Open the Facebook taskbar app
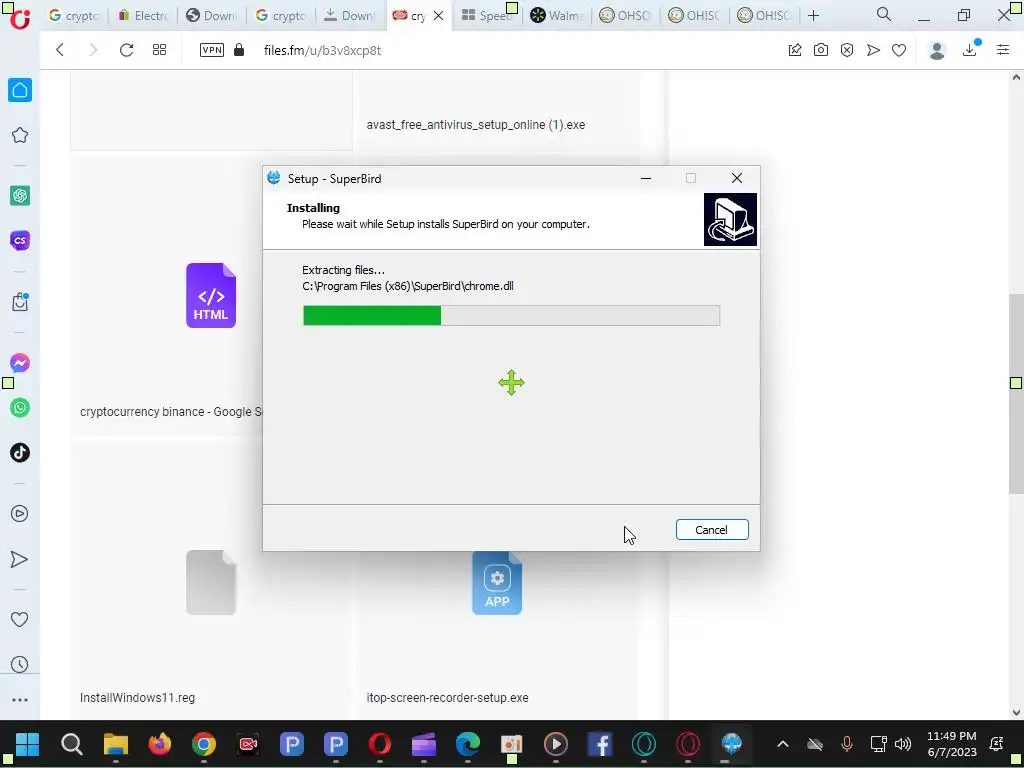The width and height of the screenshot is (1024, 768). [600, 744]
